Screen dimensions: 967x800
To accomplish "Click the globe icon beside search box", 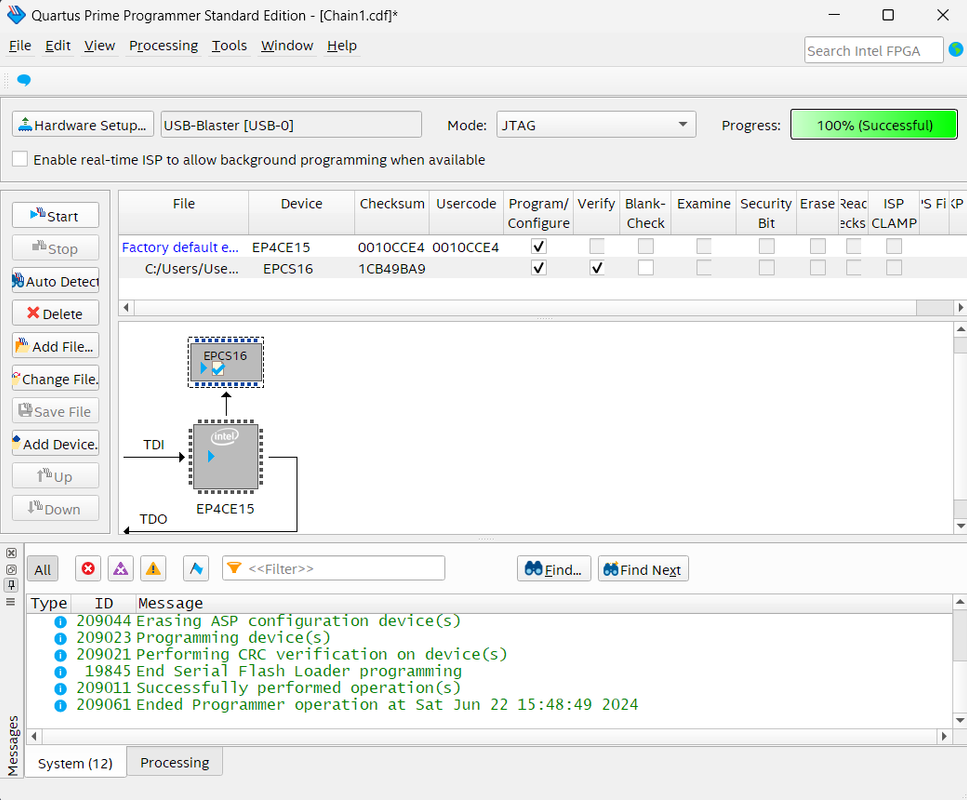I will (956, 50).
